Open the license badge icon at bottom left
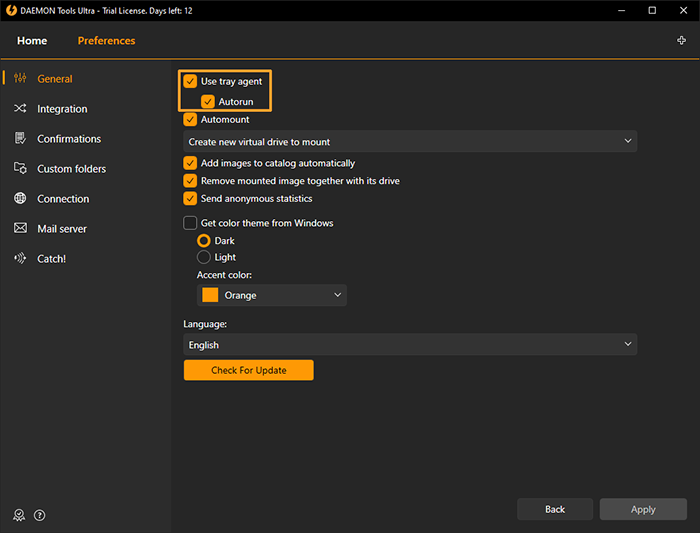Viewport: 700px width, 533px height. pos(19,516)
